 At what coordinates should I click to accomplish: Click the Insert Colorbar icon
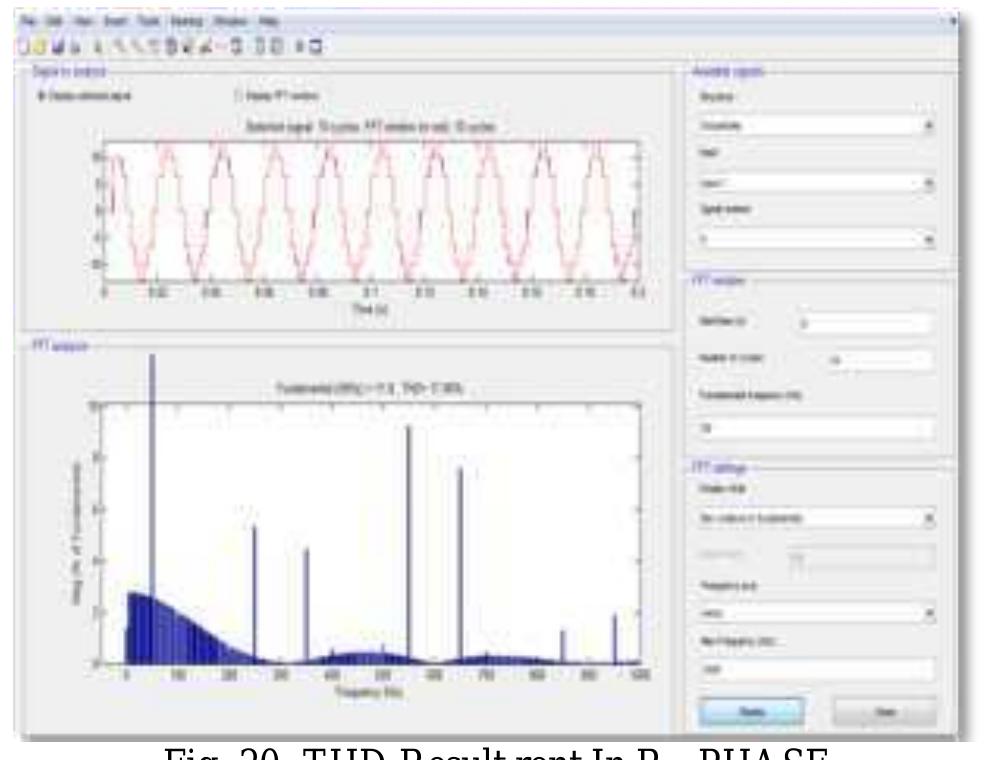click(x=237, y=47)
